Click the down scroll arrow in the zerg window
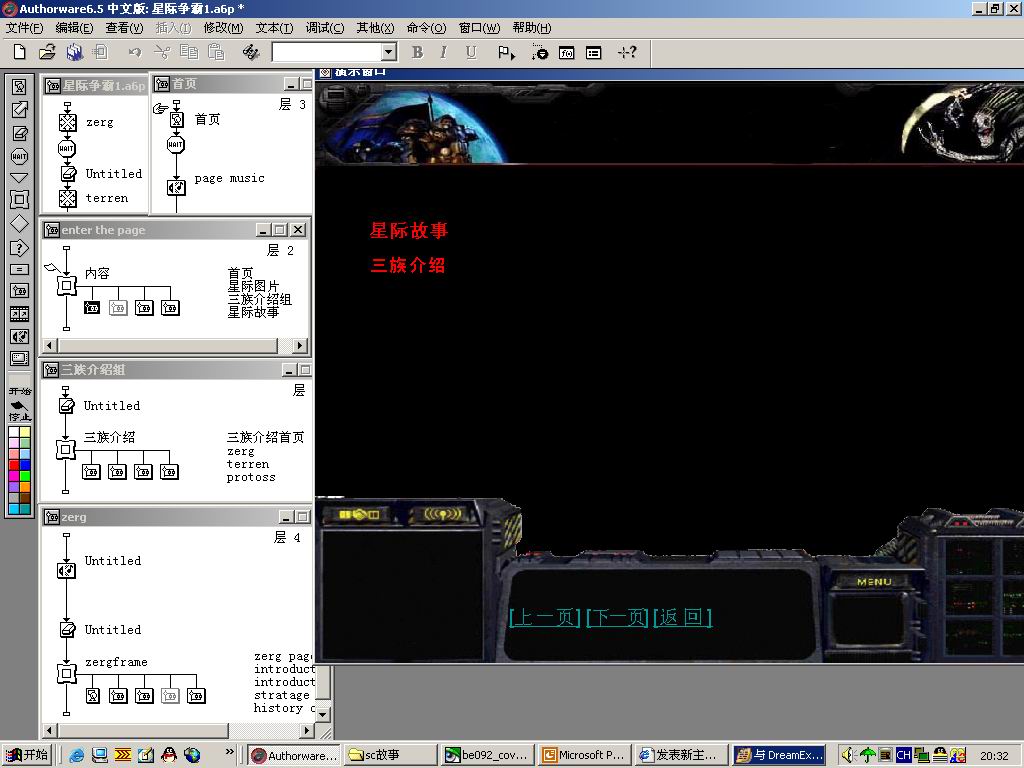Viewport: 1024px width, 768px height. coord(323,714)
